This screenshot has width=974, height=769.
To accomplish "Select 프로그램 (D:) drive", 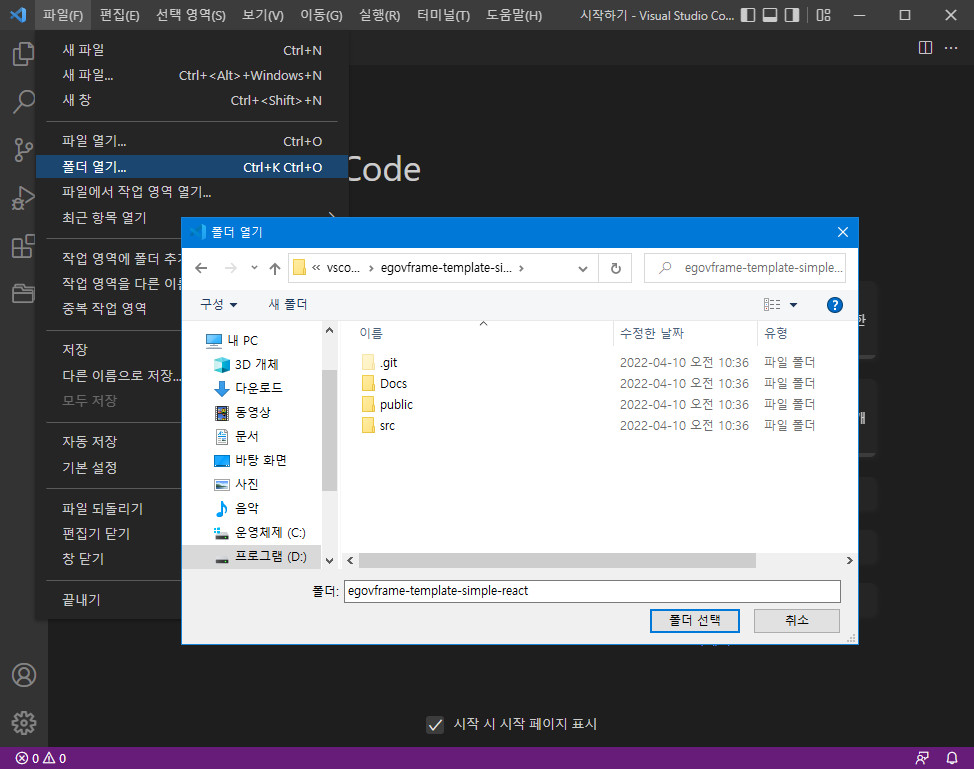I will pos(252,557).
